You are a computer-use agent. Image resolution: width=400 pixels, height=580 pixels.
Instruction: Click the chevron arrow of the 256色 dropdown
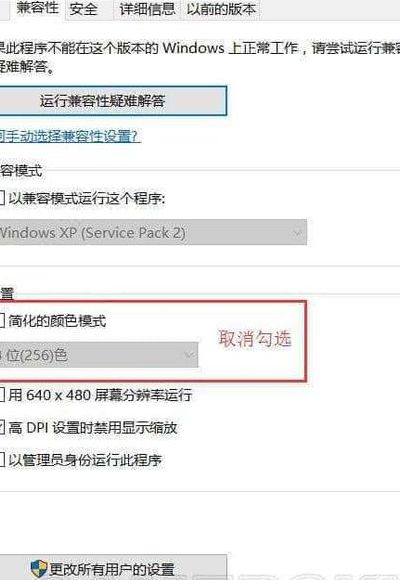click(x=188, y=355)
